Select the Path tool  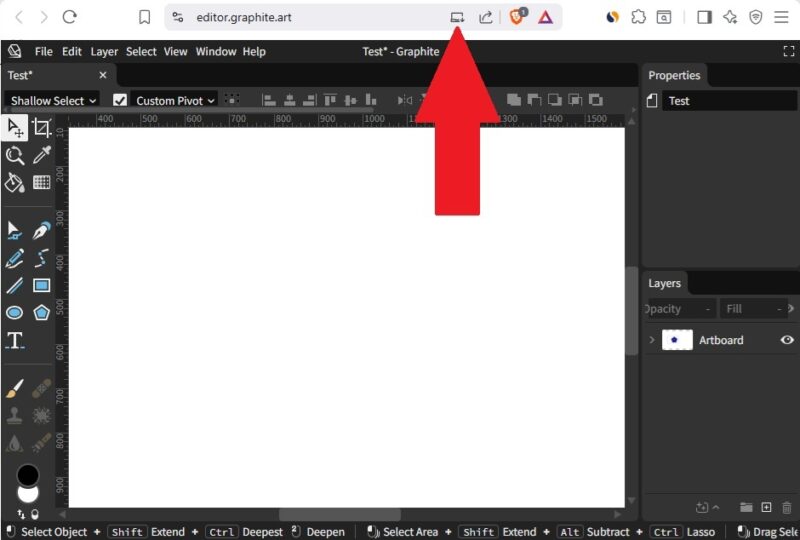[15, 231]
